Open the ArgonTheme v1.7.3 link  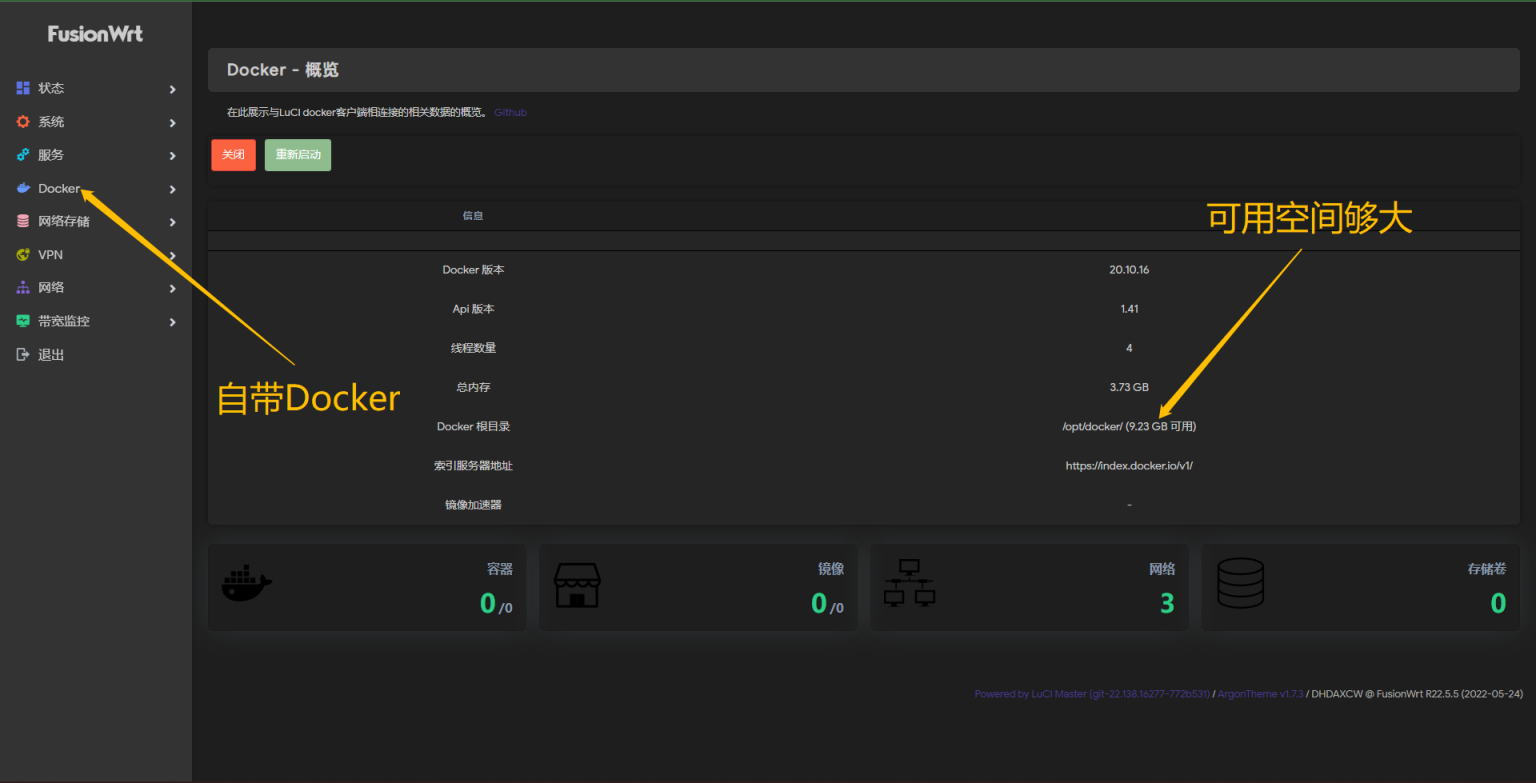(1260, 694)
